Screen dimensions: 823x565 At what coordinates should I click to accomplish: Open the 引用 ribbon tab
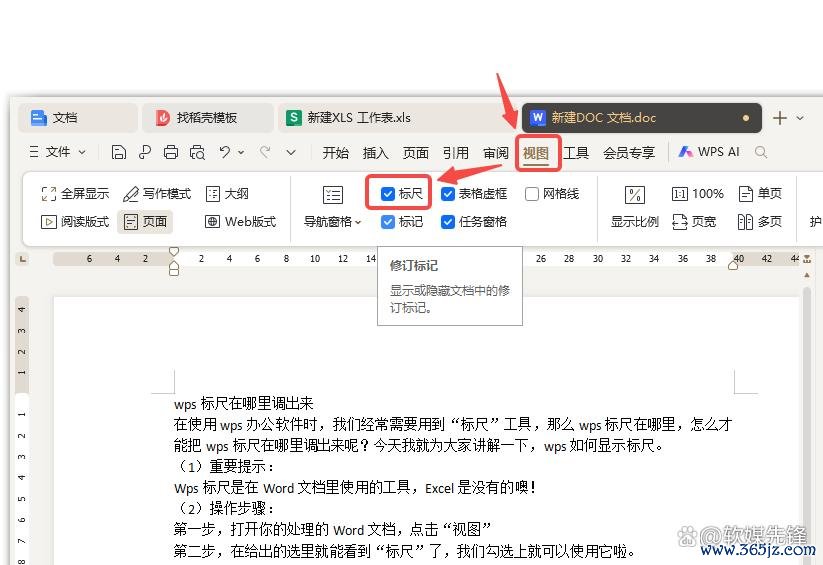tap(456, 153)
